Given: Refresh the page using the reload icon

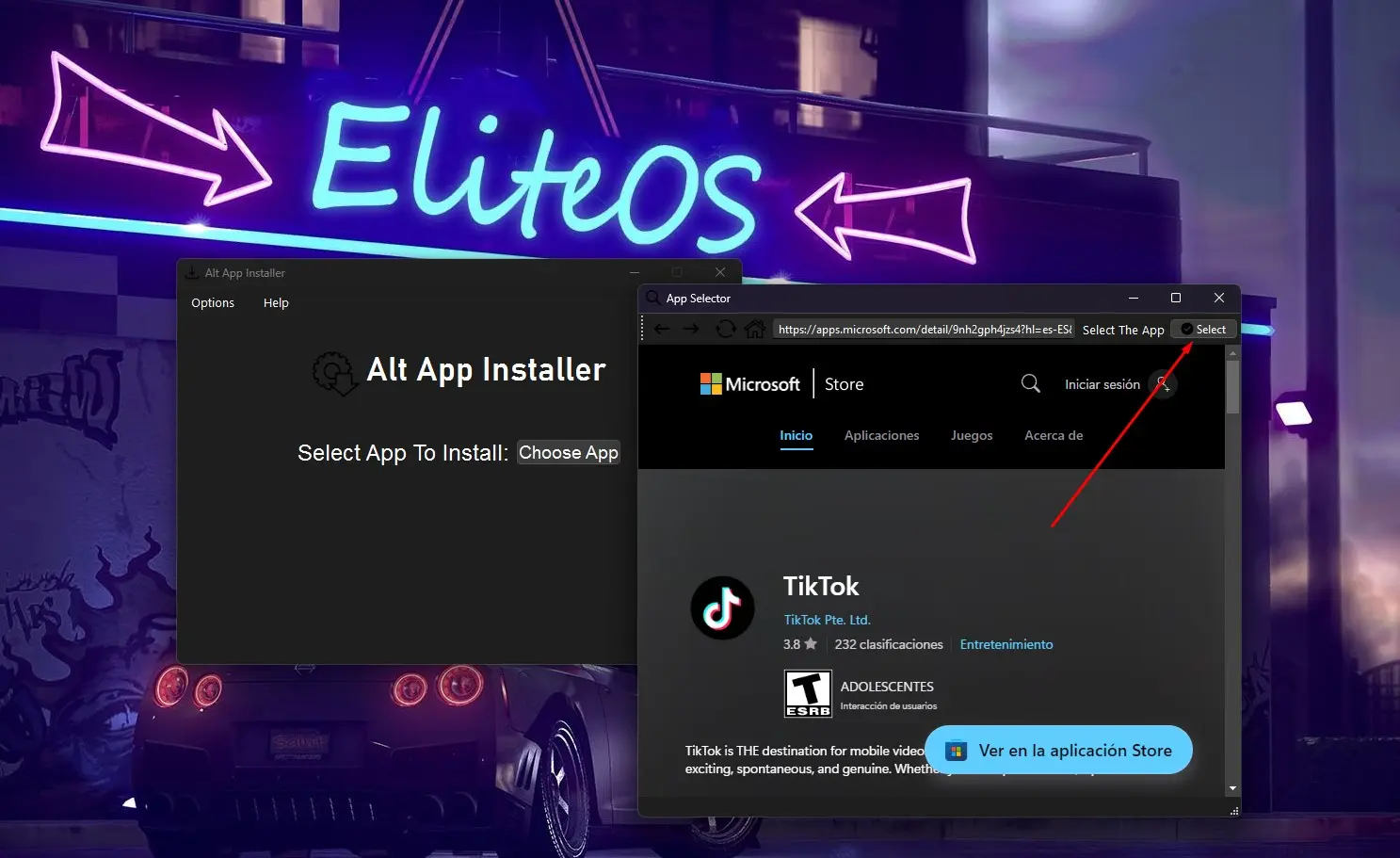Looking at the screenshot, I should (x=724, y=328).
